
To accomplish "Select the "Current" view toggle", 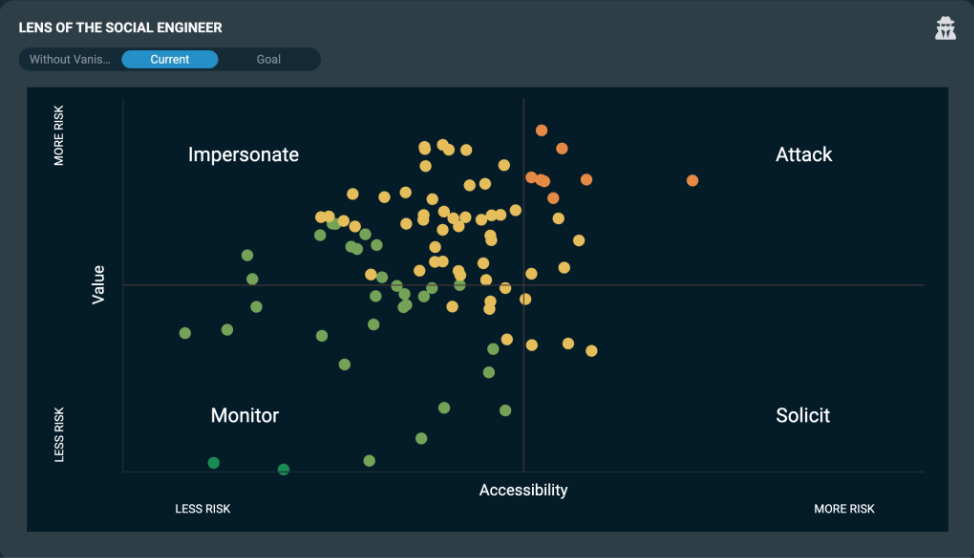I will 170,60.
